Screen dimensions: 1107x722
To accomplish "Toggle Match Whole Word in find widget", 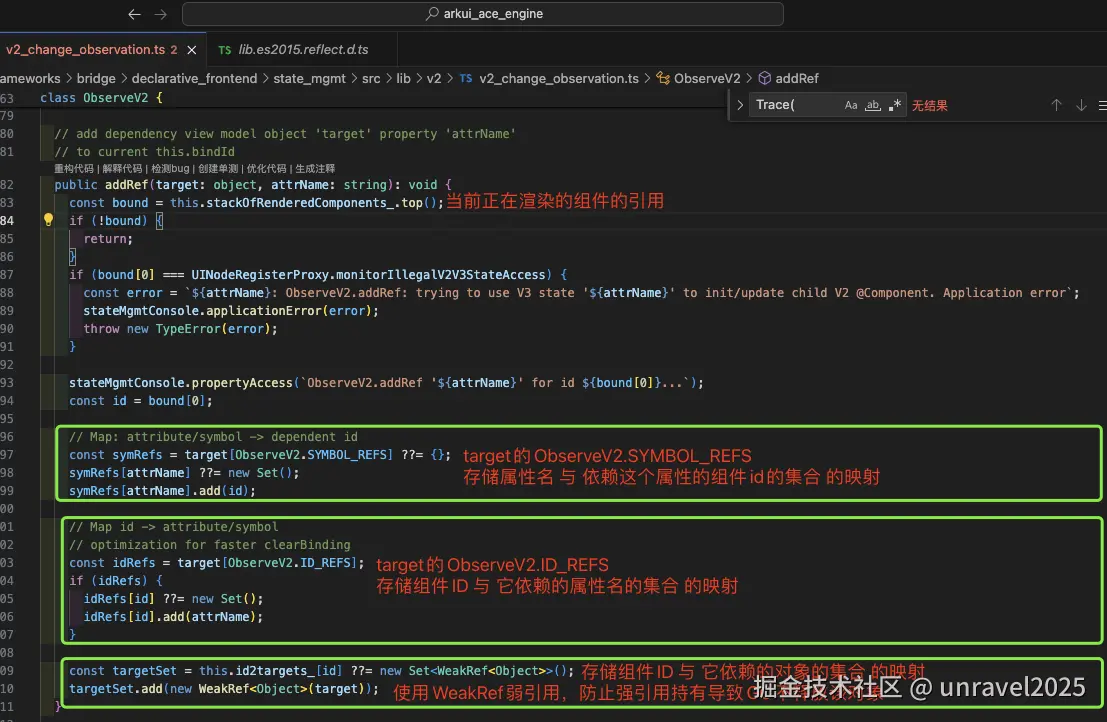I will click(x=873, y=105).
